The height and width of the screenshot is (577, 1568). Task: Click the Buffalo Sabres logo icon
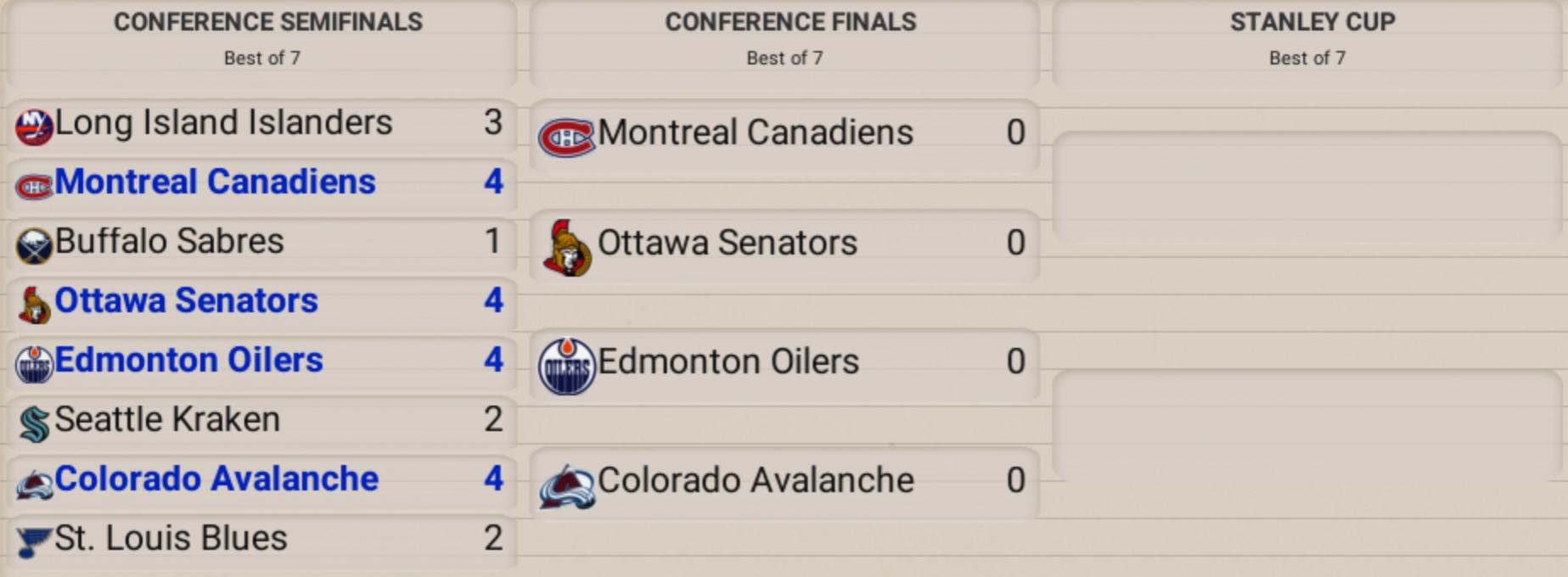34,245
